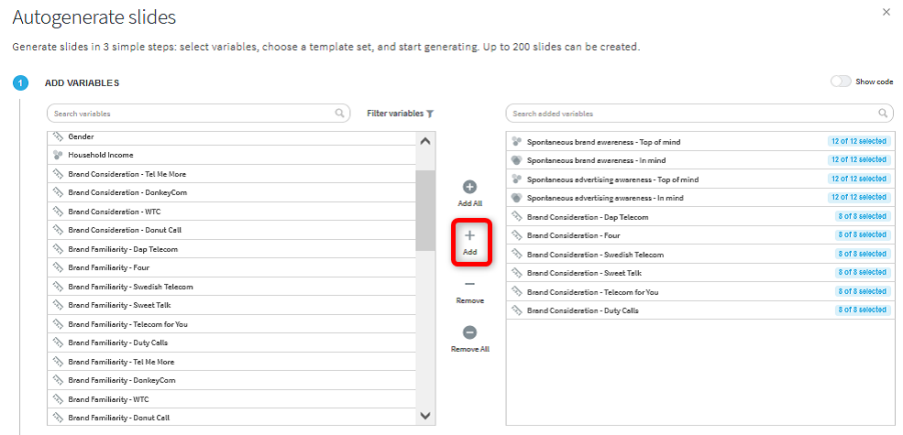903x435 pixels.
Task: Click tag icon beside added Brand Consideration - Four
Action: pyautogui.click(x=516, y=235)
